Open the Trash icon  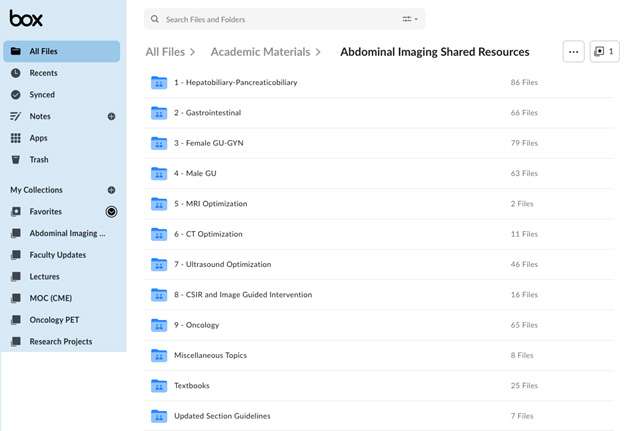tap(16, 160)
